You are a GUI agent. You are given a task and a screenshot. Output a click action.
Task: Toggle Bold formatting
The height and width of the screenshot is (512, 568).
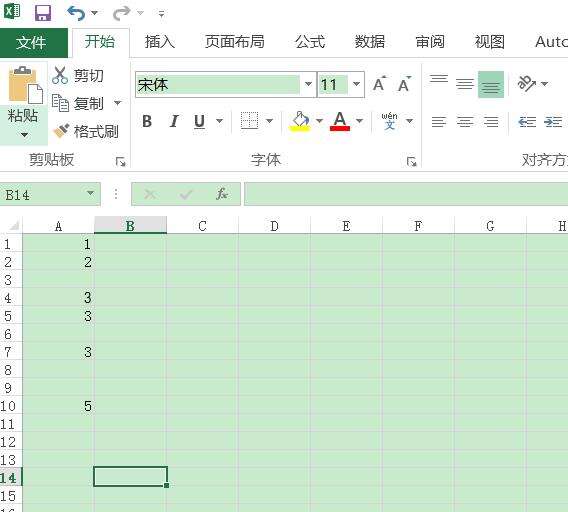147,121
